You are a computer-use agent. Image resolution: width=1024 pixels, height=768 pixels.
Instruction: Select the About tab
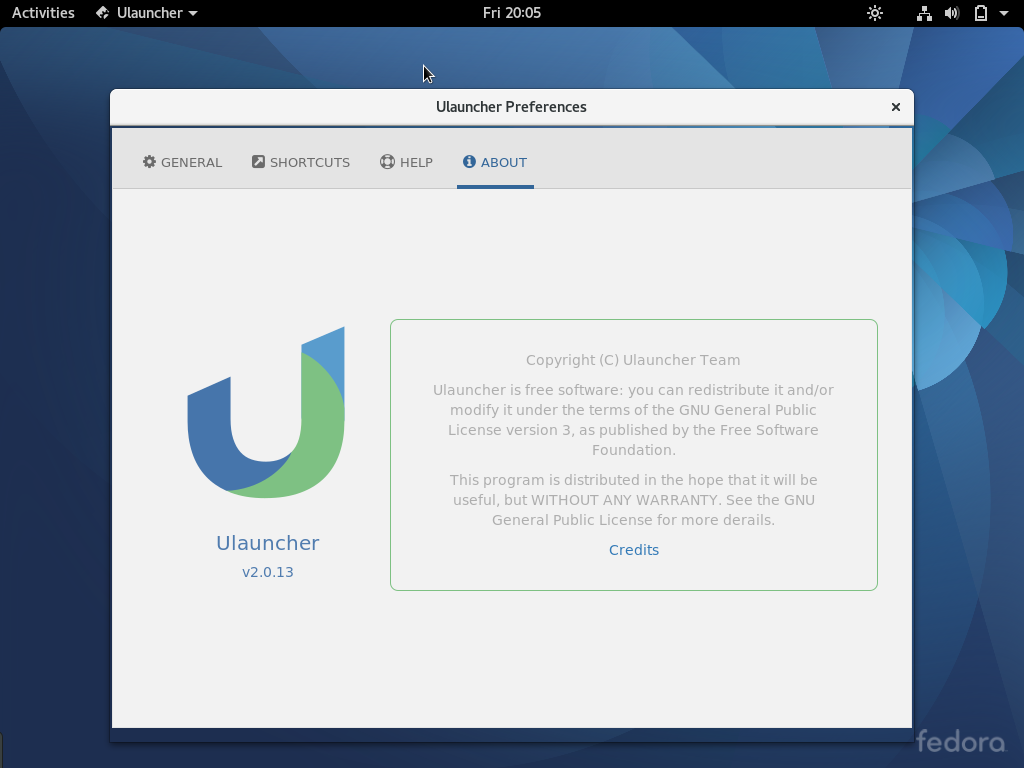pos(495,162)
